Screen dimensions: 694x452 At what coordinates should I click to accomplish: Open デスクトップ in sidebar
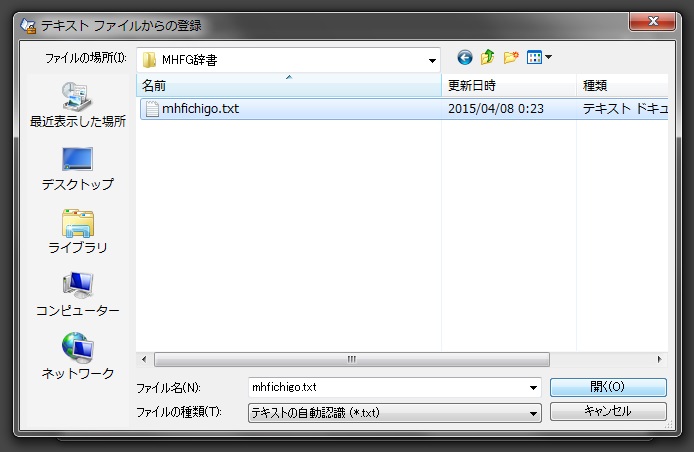click(77, 169)
